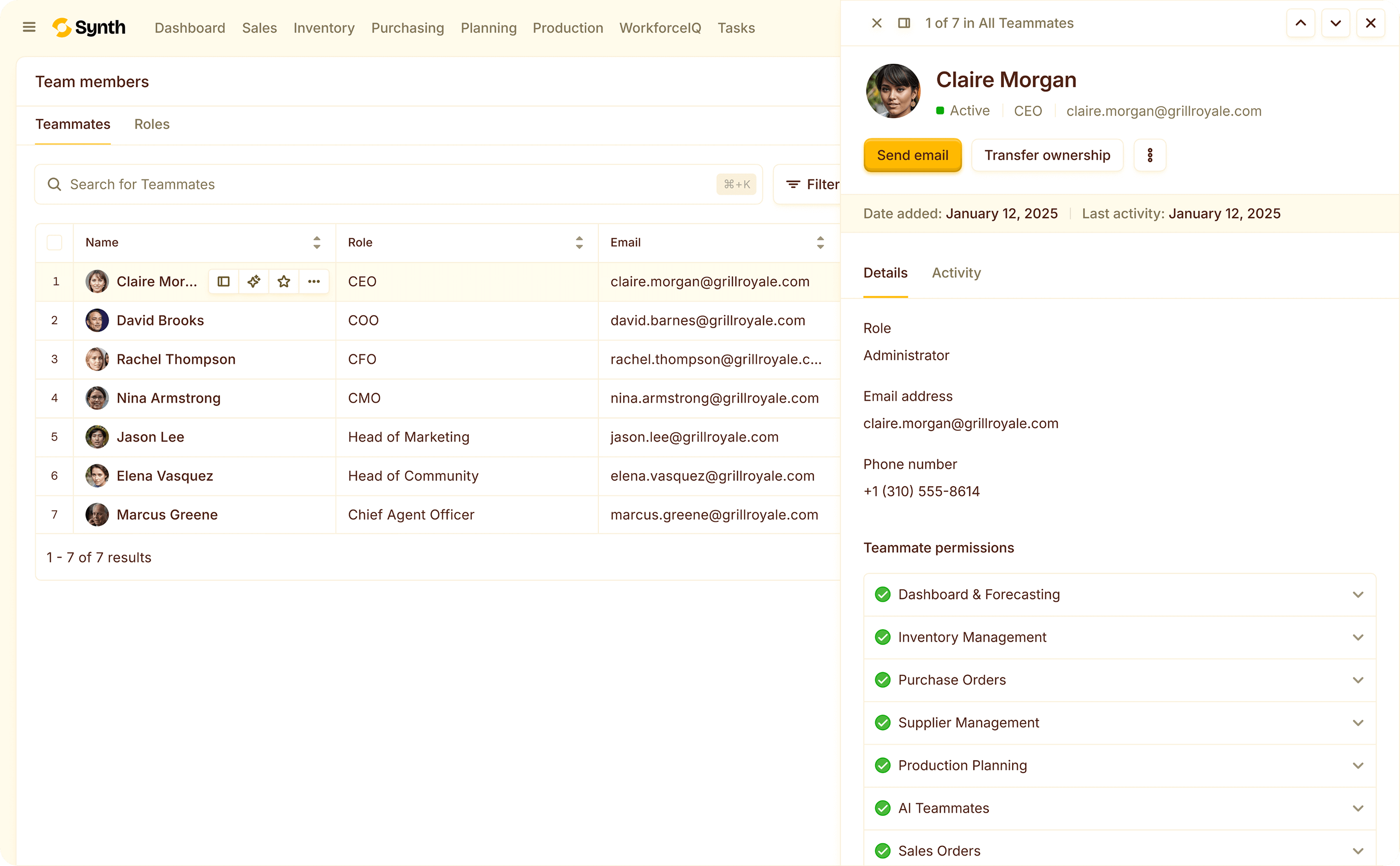Toggle the AI Teammates permission check
This screenshot has width=1400, height=866.
pos(882,808)
